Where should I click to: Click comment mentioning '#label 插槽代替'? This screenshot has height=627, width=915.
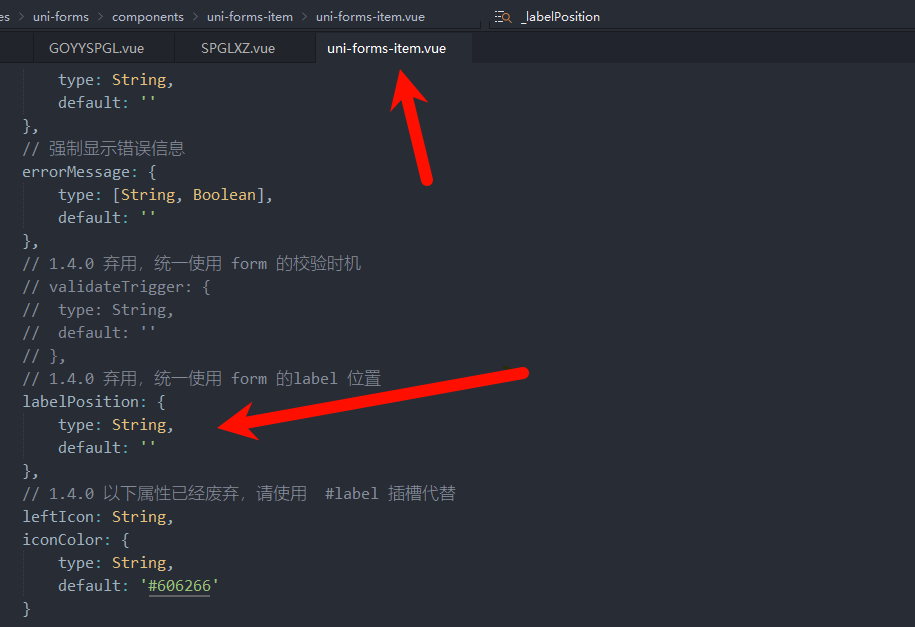click(x=239, y=494)
